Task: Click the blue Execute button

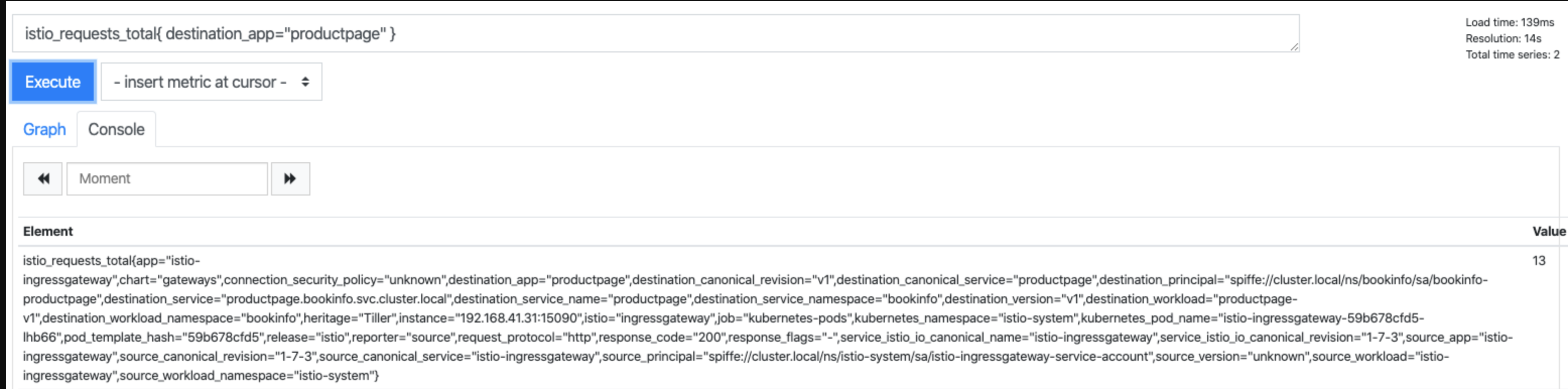Action: (52, 82)
